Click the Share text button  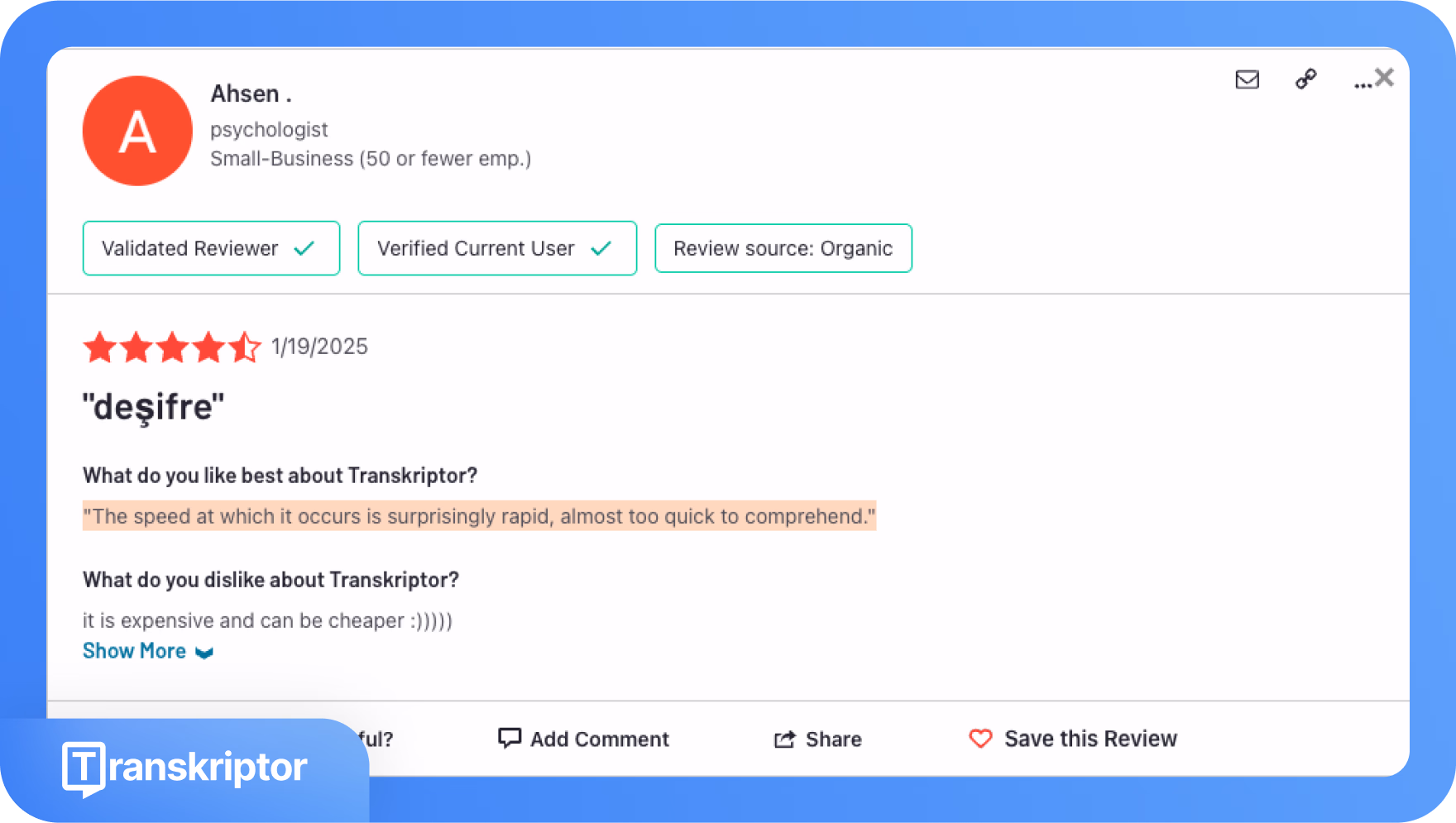click(834, 739)
